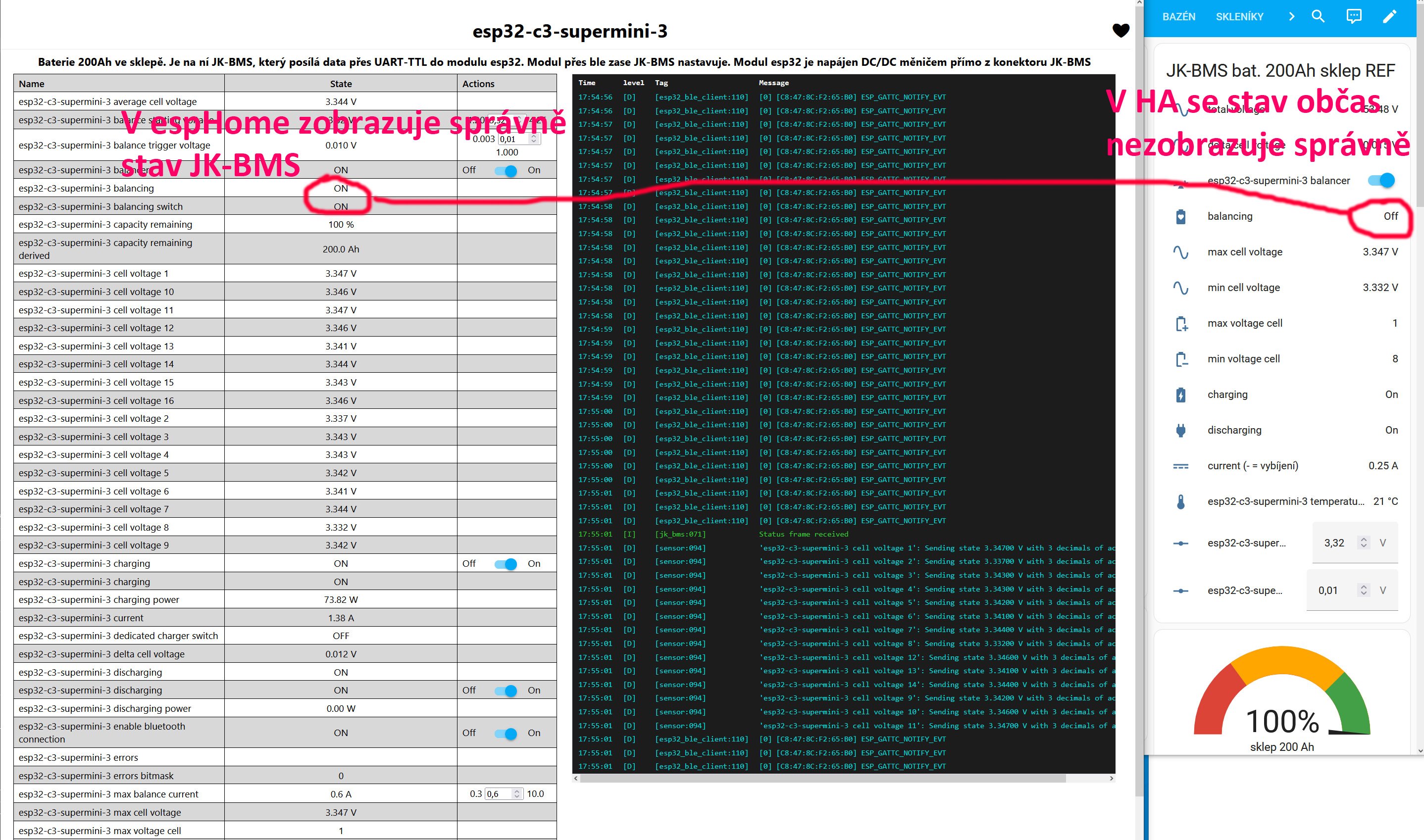Click the battery icon next to balancing

(1180, 216)
